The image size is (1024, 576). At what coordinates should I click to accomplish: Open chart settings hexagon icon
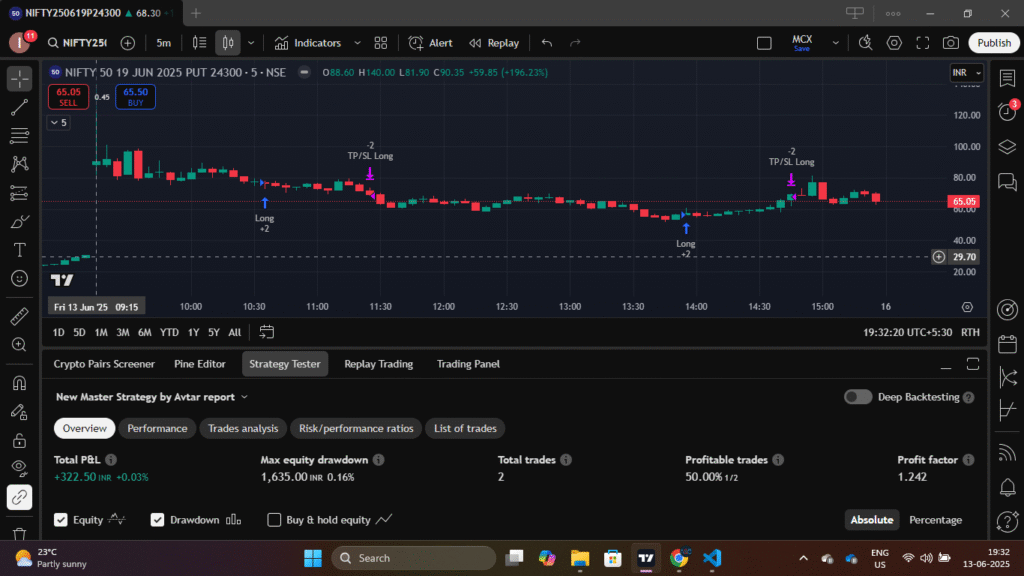tap(894, 43)
